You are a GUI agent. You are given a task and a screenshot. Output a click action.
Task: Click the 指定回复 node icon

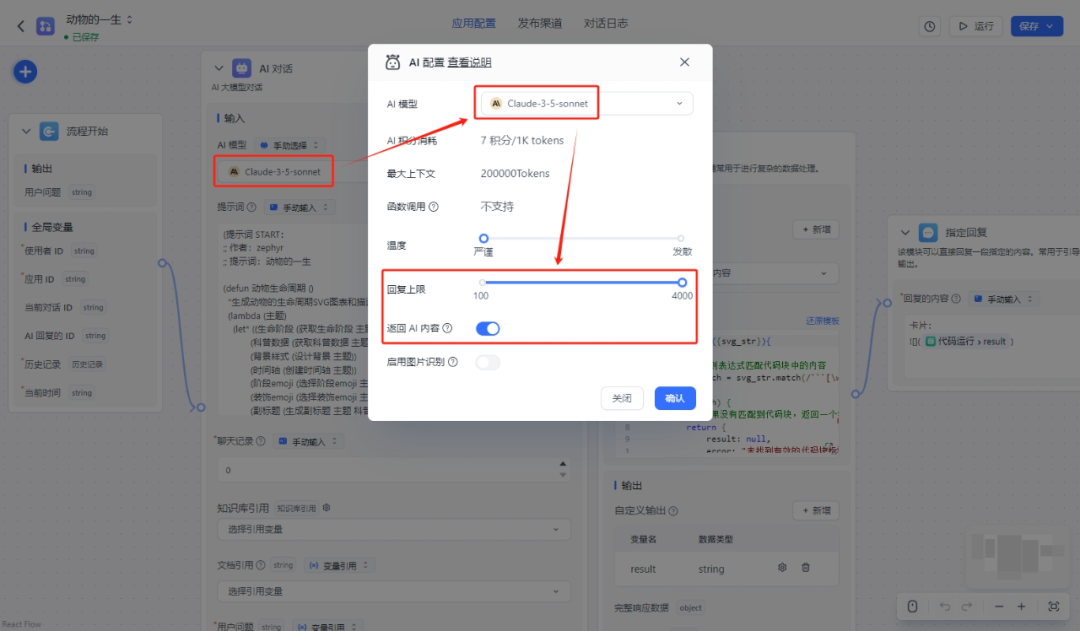click(x=928, y=232)
